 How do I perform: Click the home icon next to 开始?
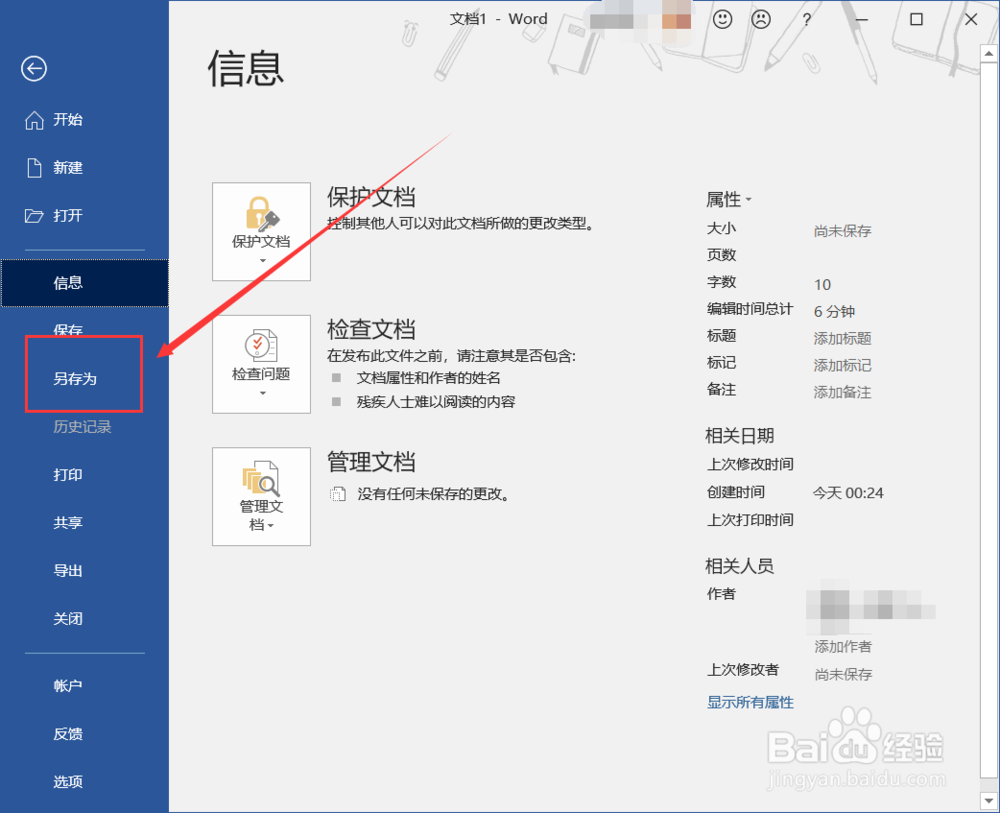[34, 120]
